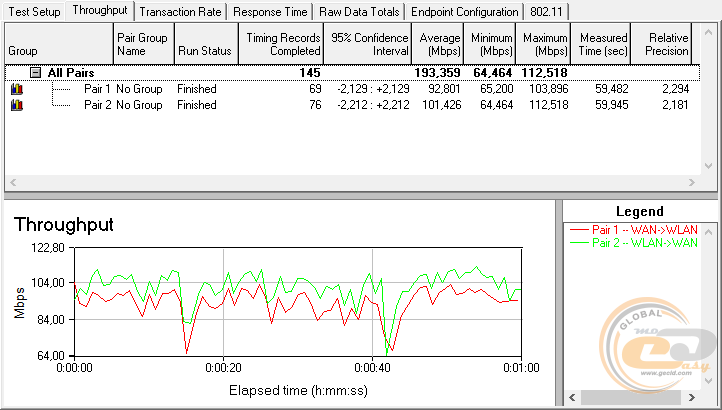The width and height of the screenshot is (722, 410).
Task: Open the Endpoint Configuration tab
Action: coord(465,12)
